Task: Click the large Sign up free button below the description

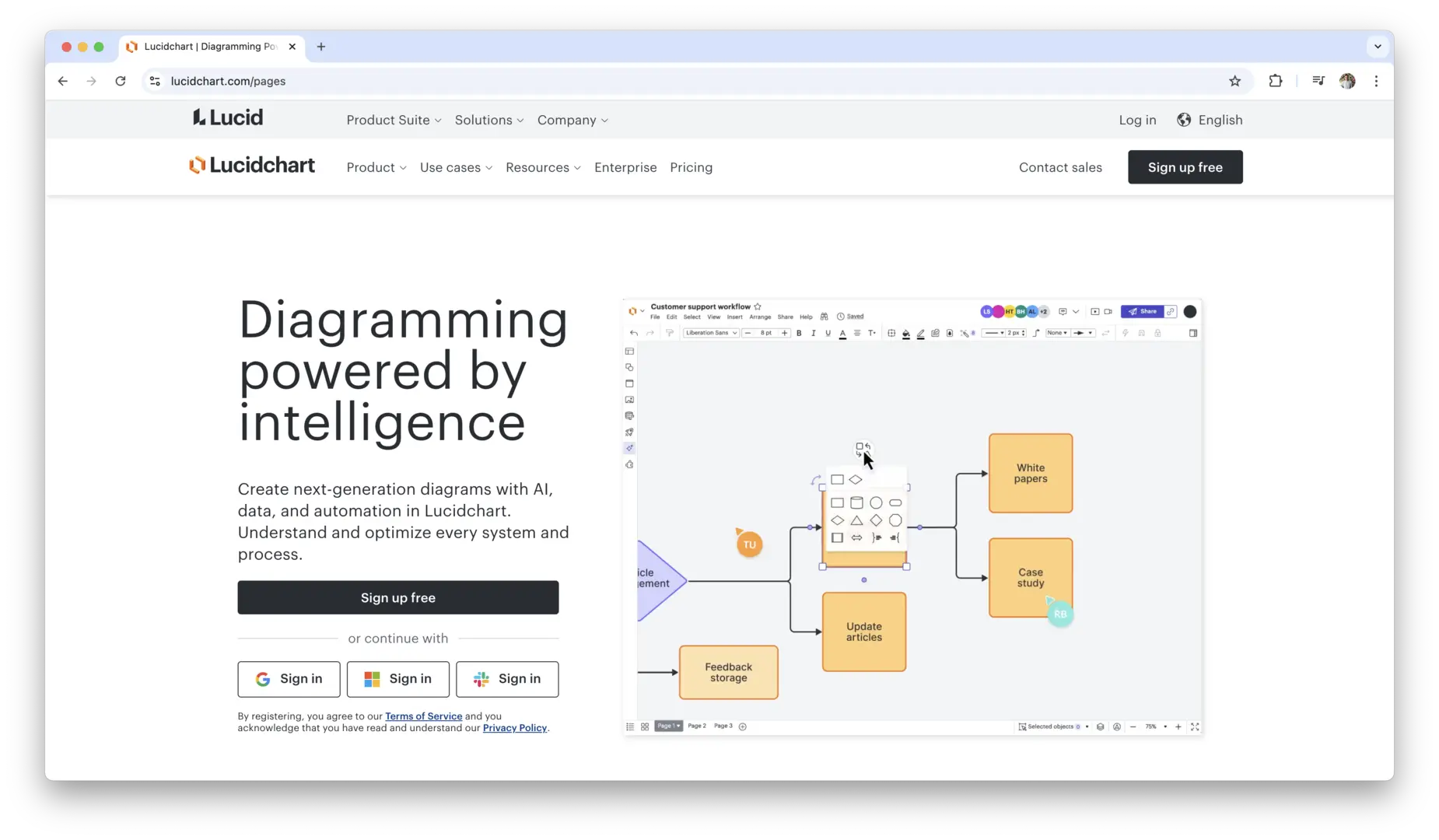Action: point(397,597)
